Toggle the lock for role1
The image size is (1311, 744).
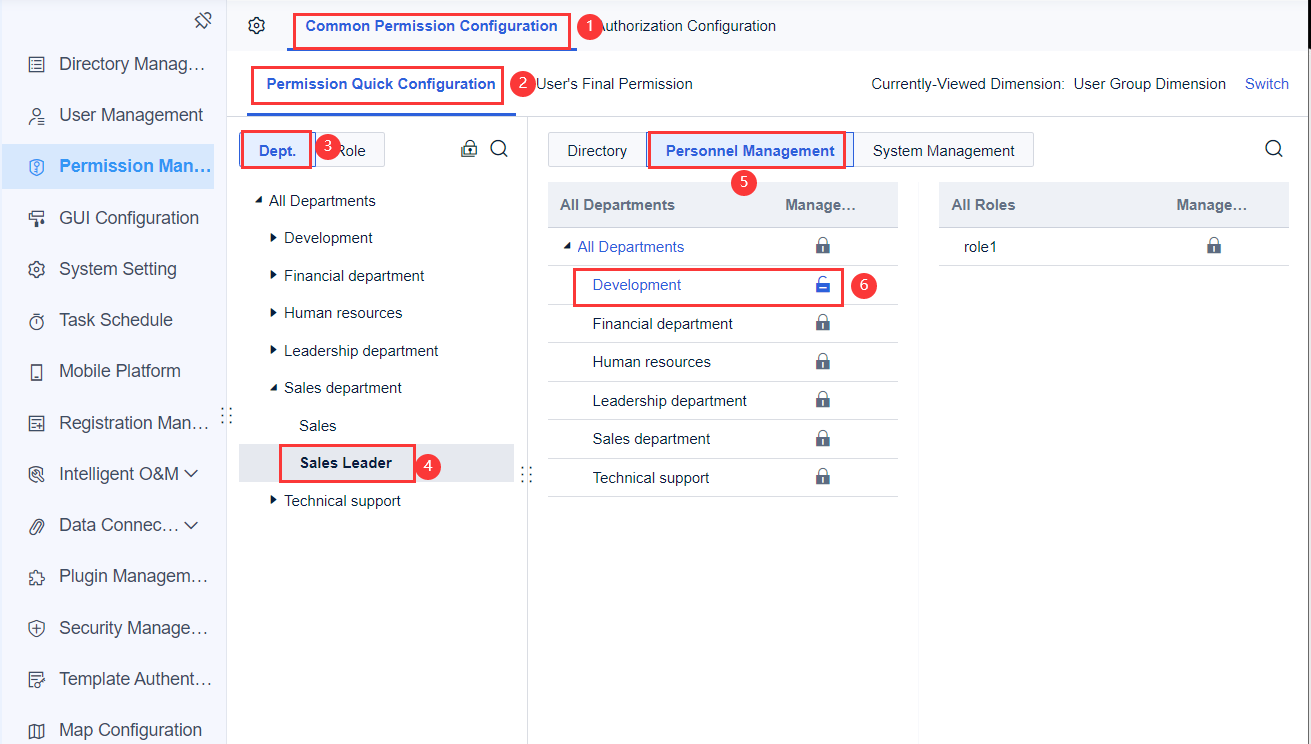(1213, 244)
